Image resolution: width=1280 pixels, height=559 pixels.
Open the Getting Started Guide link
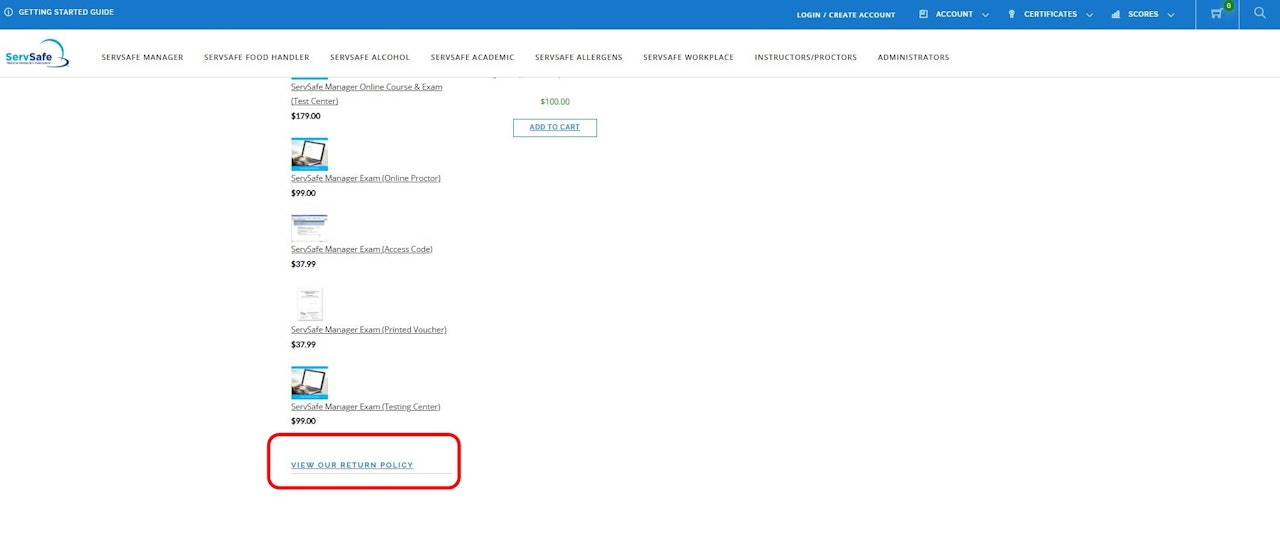click(66, 12)
